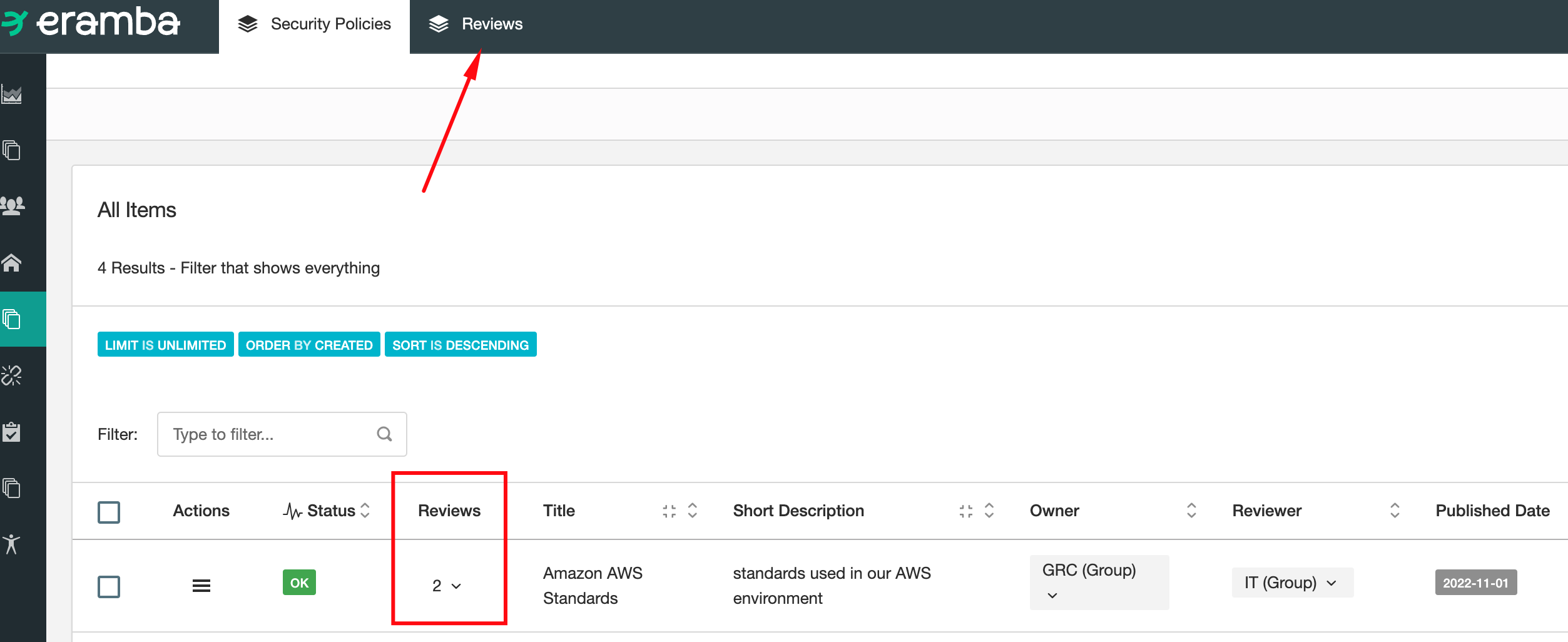
Task: Click the area chart icon in sidebar
Action: pos(12,94)
